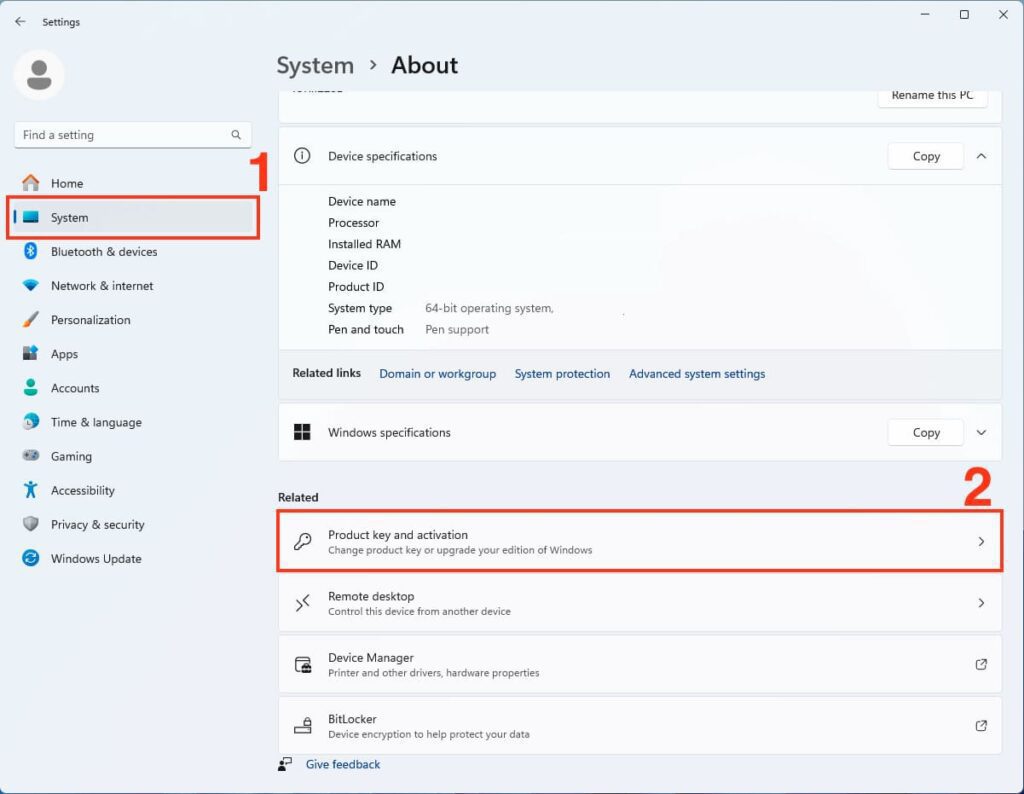Image resolution: width=1024 pixels, height=794 pixels.
Task: Select Apps in the sidebar menu
Action: point(64,354)
